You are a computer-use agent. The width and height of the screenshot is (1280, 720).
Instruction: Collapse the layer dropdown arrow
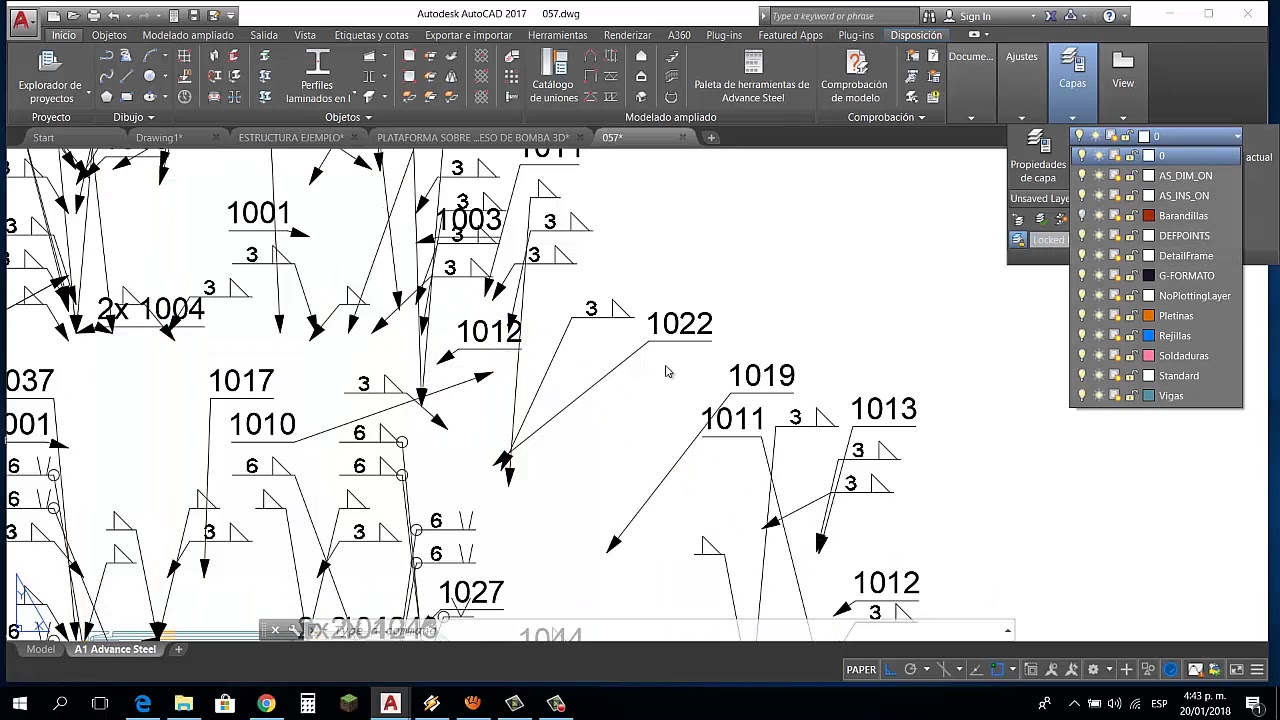coord(1237,136)
